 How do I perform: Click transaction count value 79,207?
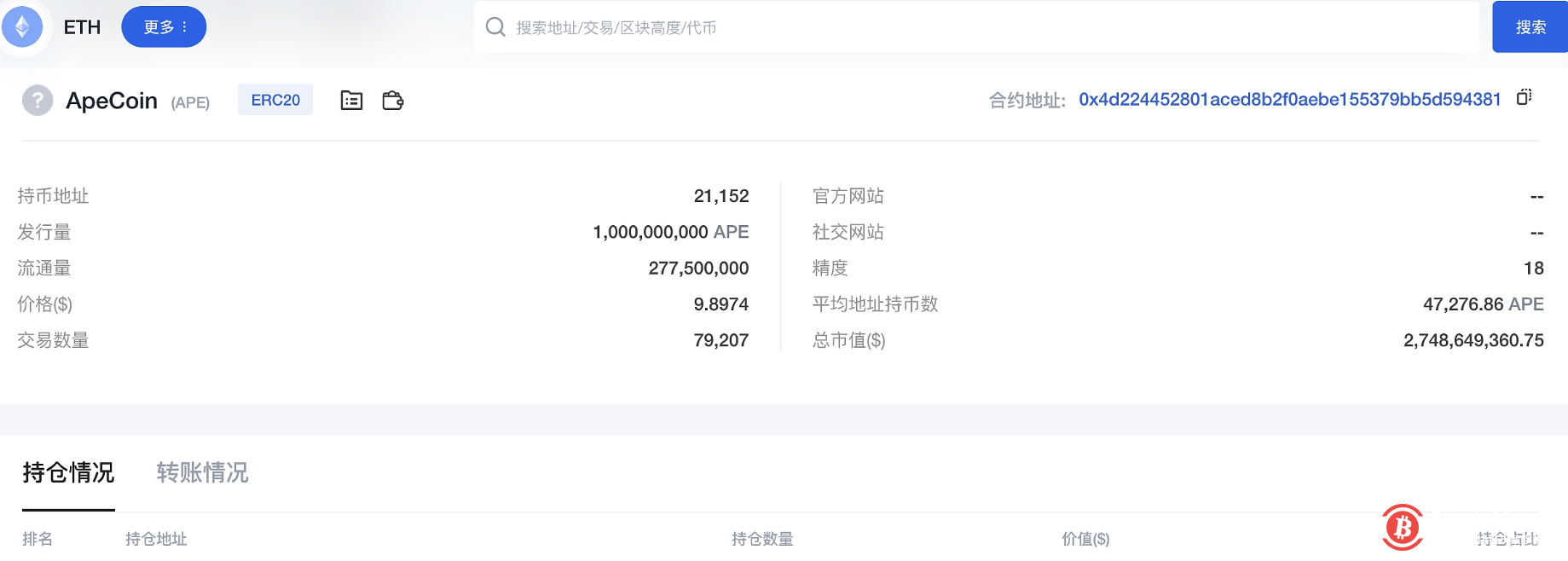[x=721, y=340]
